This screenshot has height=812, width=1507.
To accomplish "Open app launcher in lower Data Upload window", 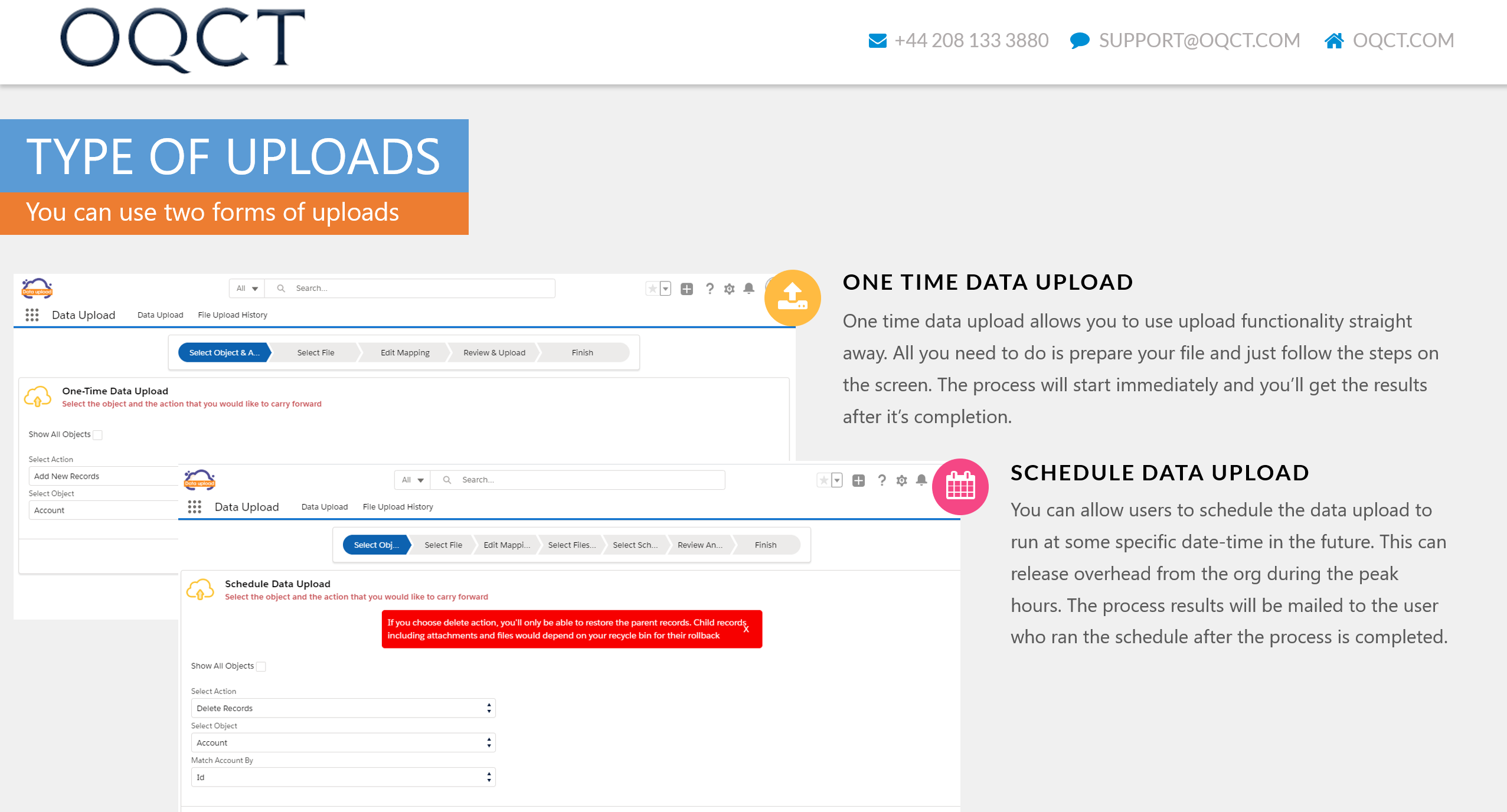I will coord(194,507).
